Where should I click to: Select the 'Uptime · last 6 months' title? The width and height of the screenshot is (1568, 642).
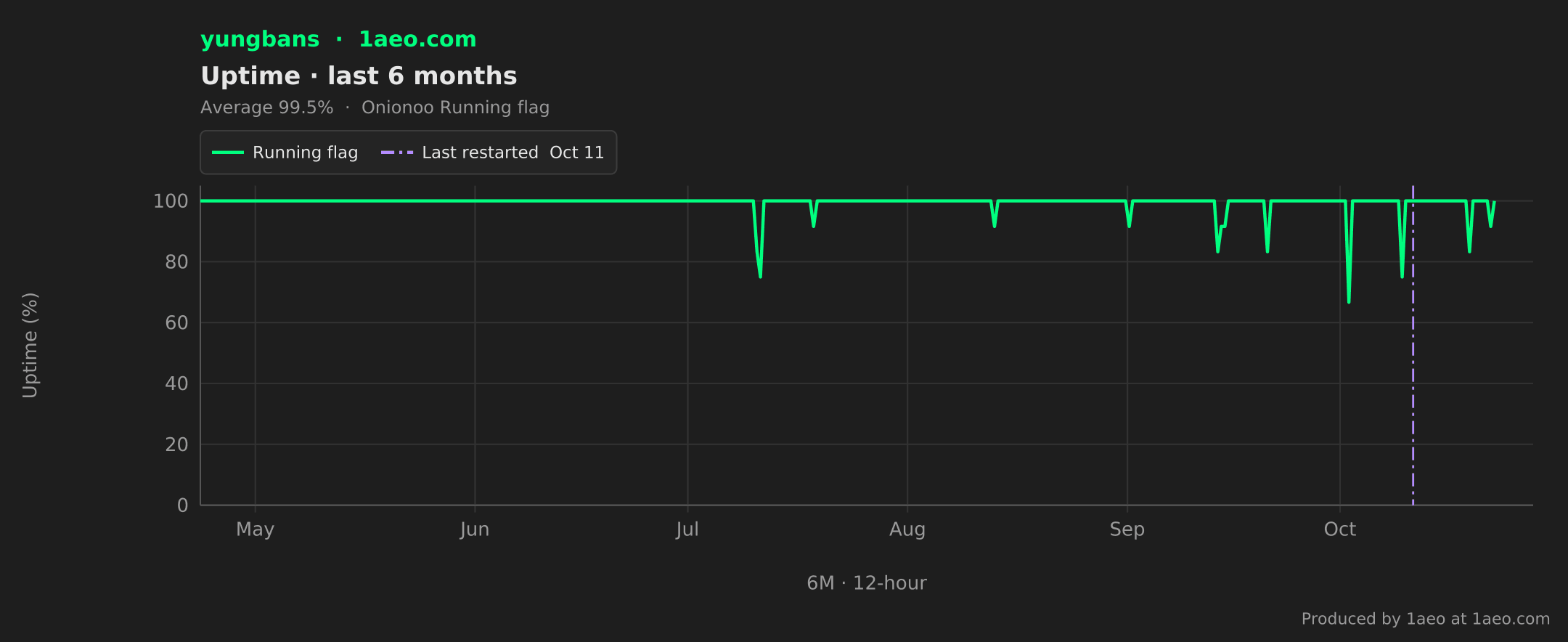(359, 76)
